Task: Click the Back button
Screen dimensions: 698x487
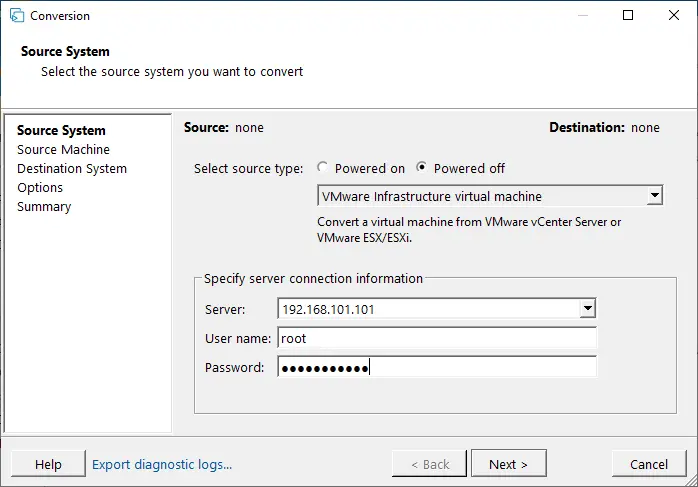Action: (x=430, y=464)
